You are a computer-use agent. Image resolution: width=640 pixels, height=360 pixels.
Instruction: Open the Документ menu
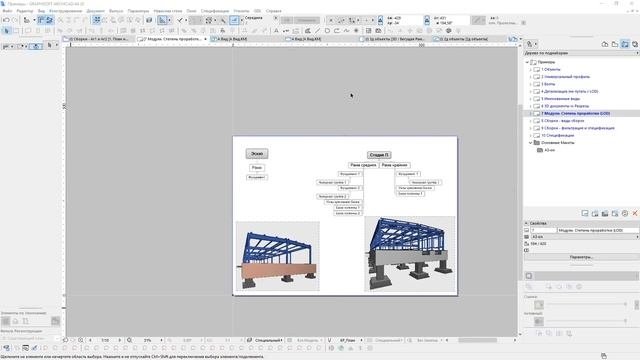click(96, 11)
